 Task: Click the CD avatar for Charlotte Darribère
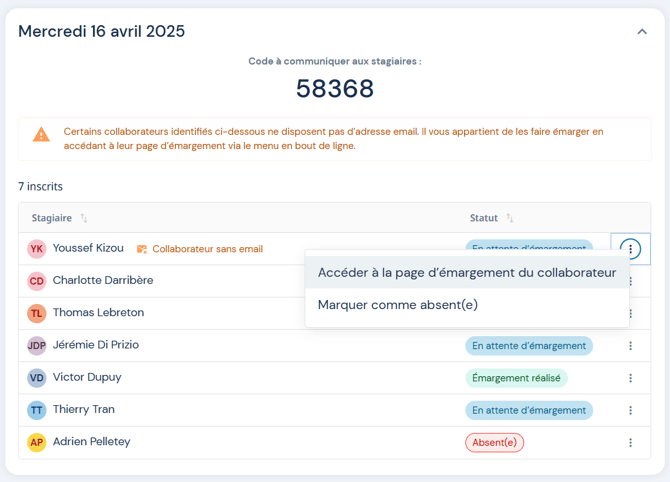coord(37,281)
